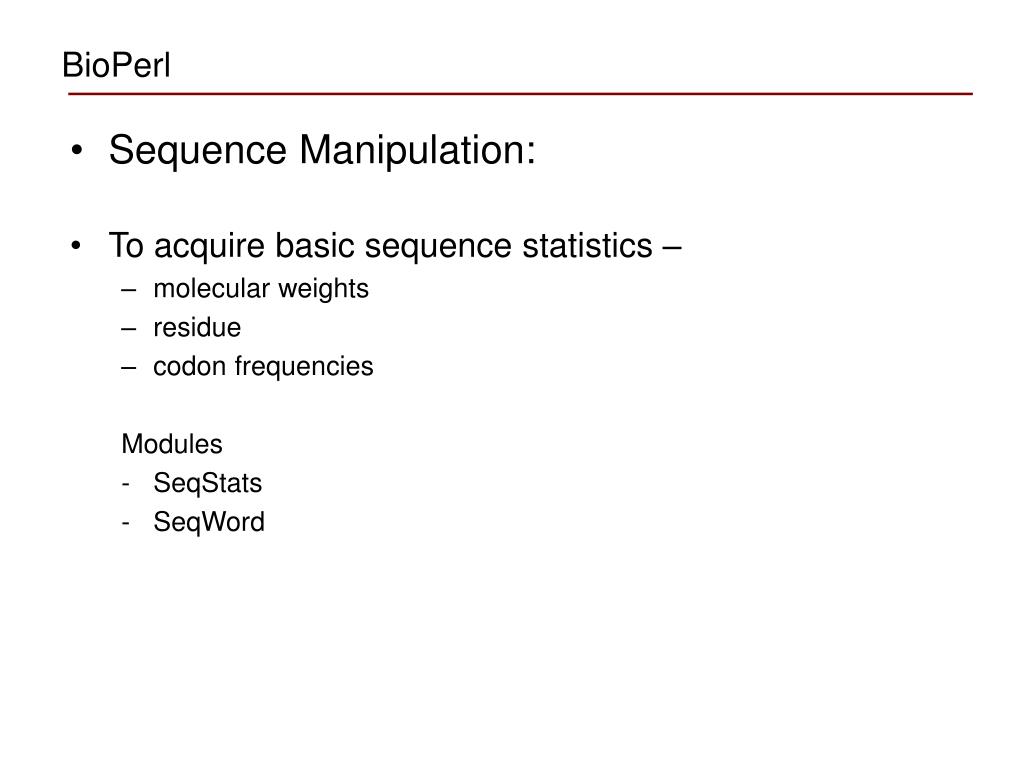Select the Sequence Manipulation heading text
The height and width of the screenshot is (768, 1024).
(x=322, y=150)
